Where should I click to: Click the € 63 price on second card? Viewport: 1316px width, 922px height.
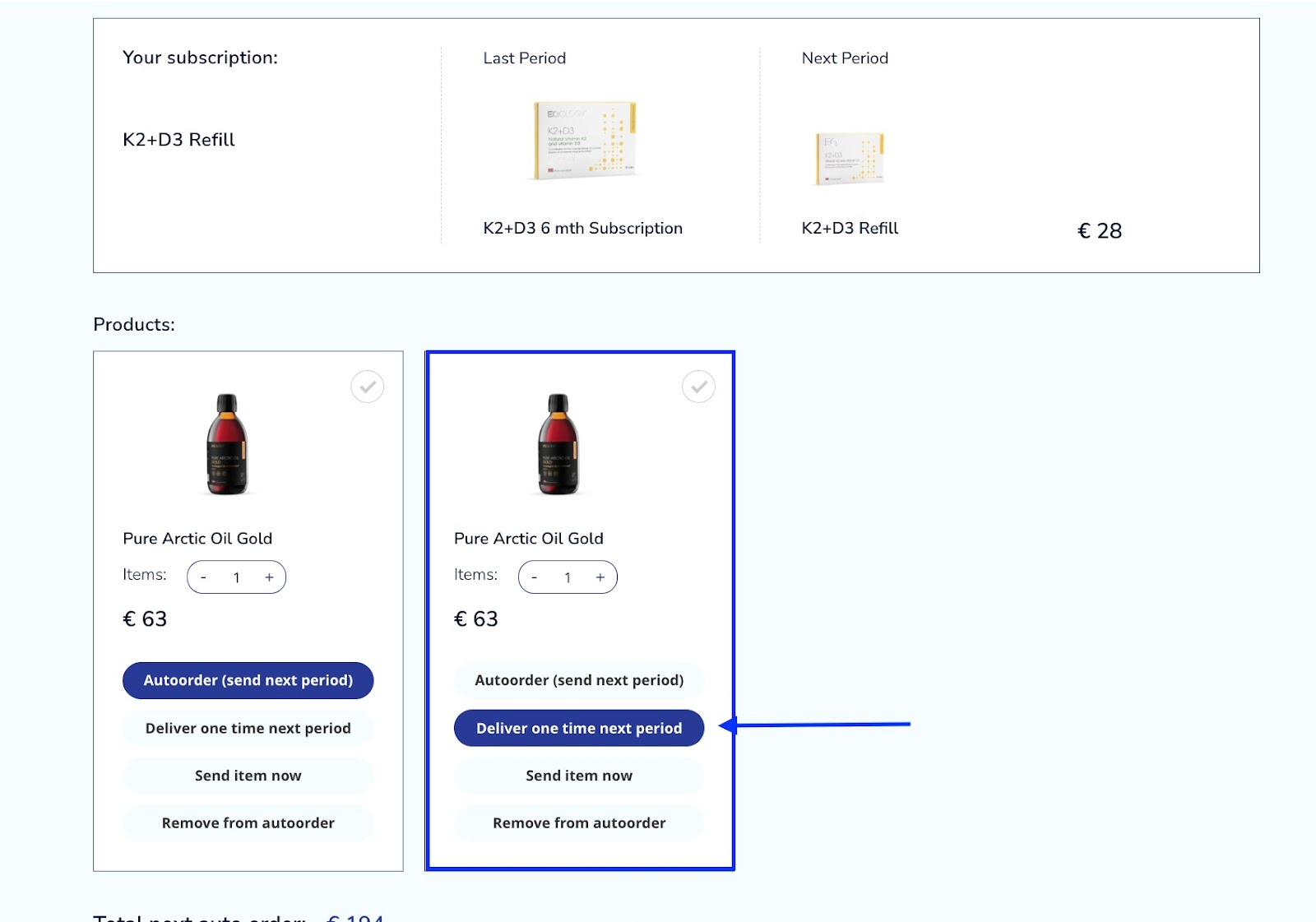click(x=476, y=619)
